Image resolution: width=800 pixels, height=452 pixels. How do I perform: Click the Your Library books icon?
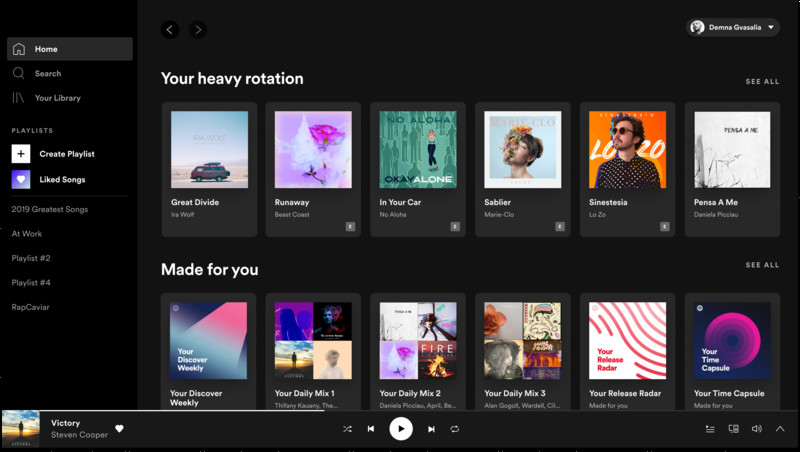point(18,97)
